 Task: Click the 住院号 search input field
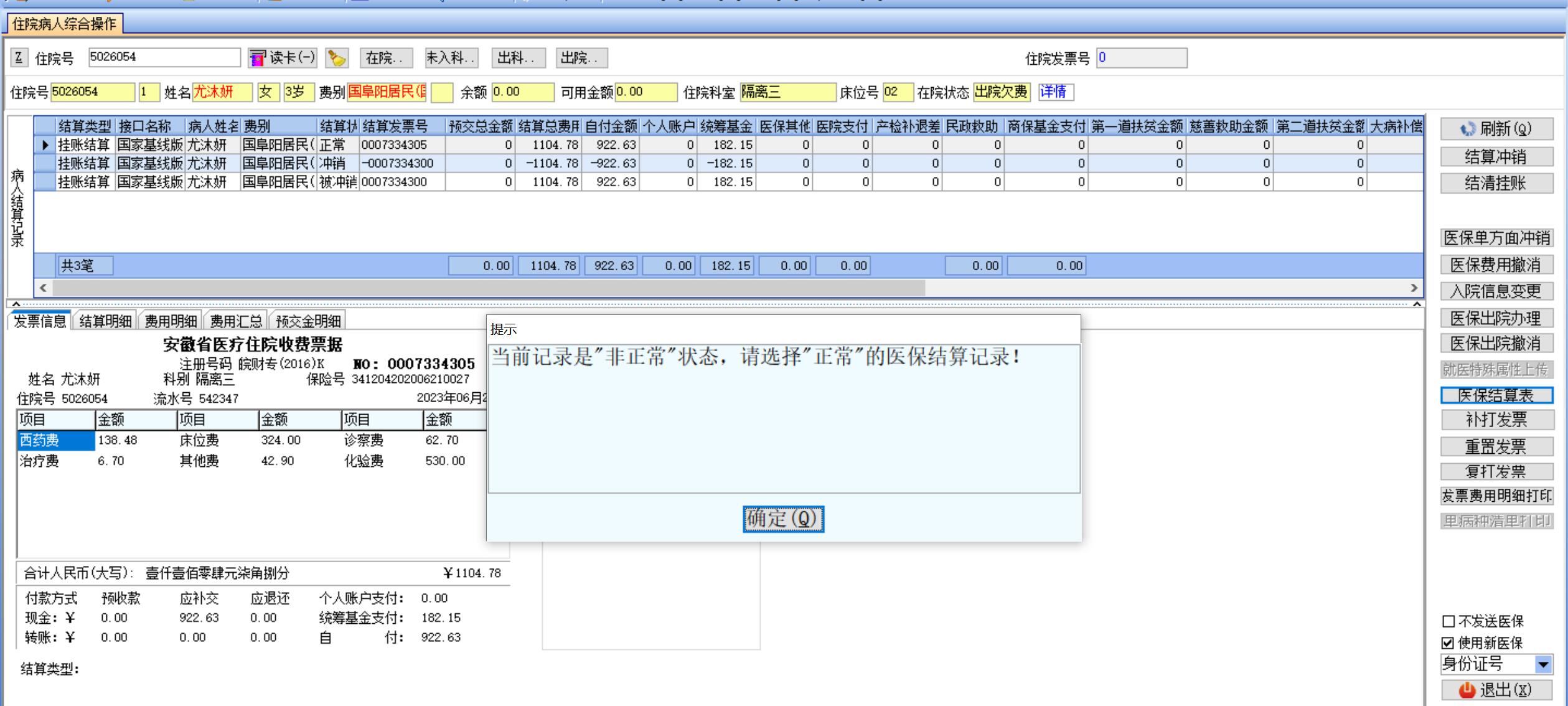pyautogui.click(x=164, y=57)
